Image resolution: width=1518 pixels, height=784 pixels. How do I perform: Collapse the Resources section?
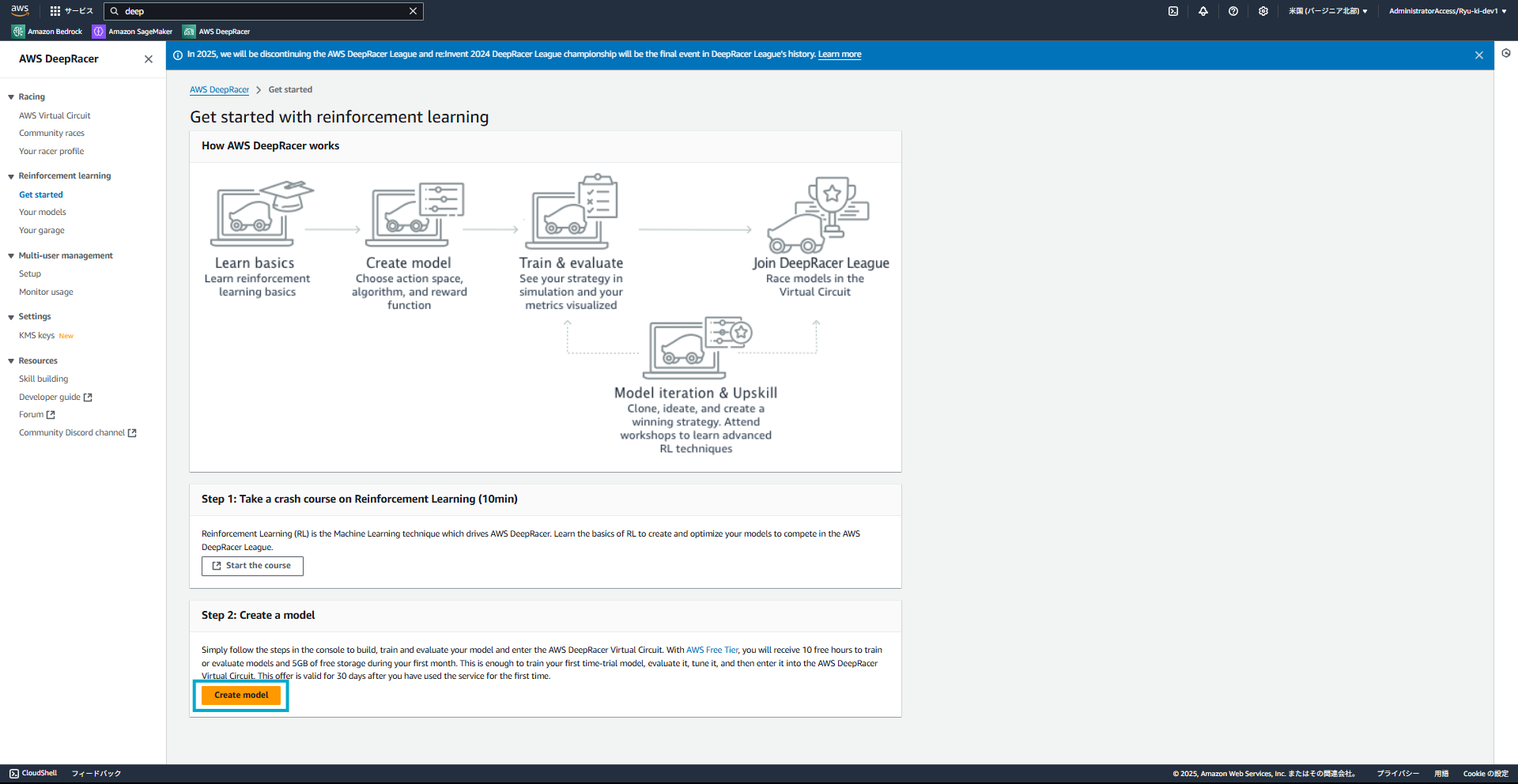(11, 361)
